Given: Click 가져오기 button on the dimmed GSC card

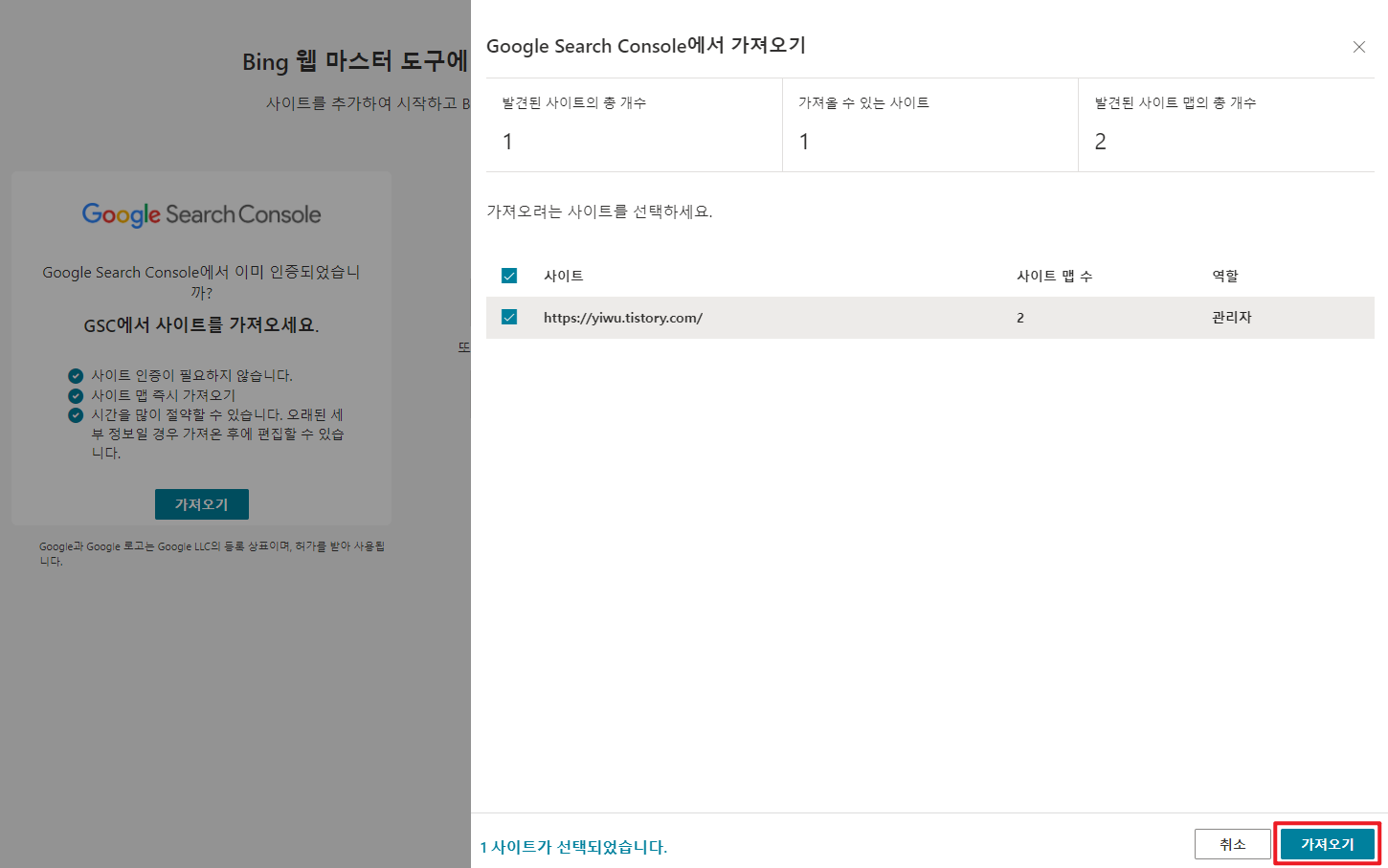Looking at the screenshot, I should click(202, 504).
